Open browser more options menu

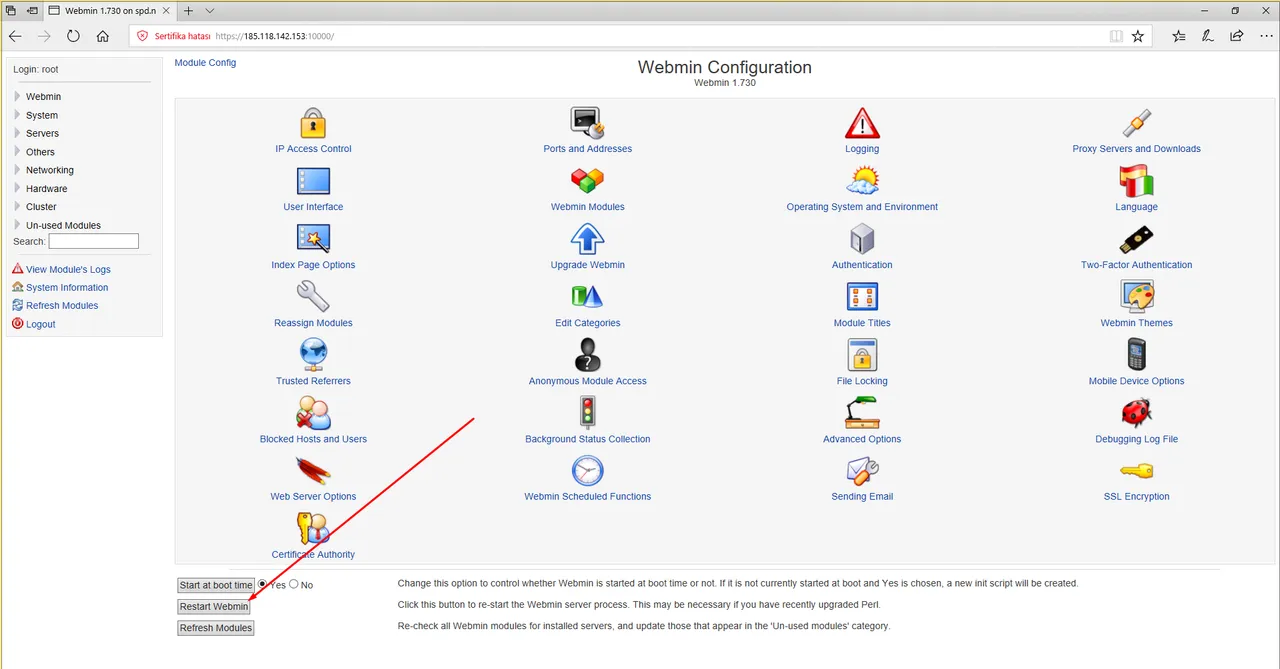pos(1265,36)
